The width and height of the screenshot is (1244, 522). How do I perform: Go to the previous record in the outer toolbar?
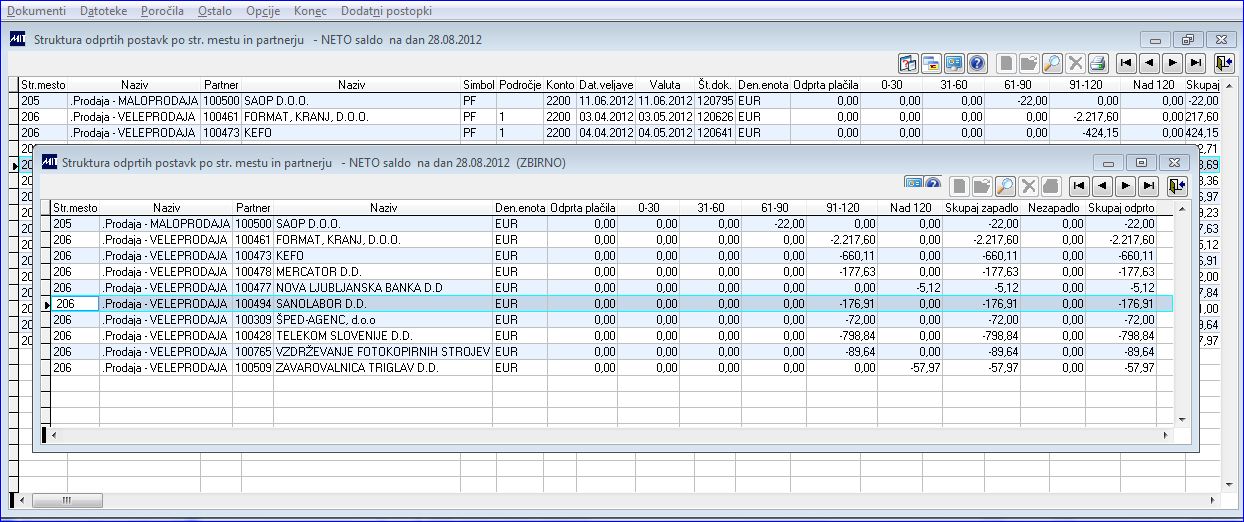1149,63
